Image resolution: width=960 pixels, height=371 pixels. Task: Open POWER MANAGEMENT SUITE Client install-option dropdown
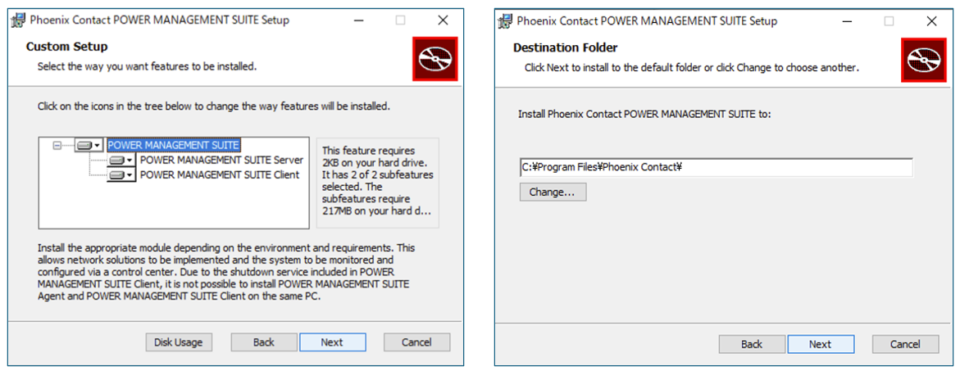click(121, 175)
